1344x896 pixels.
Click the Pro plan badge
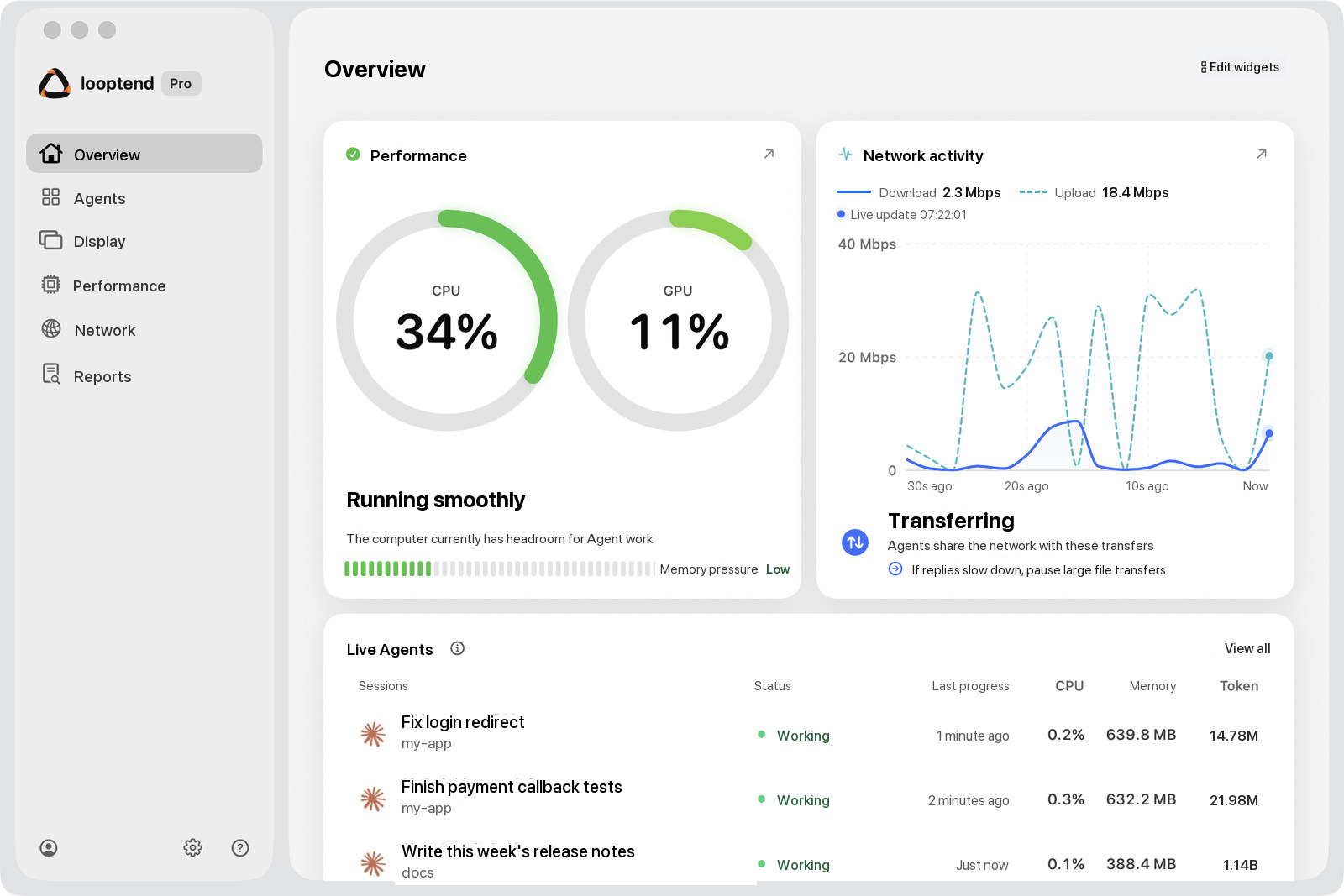(181, 83)
